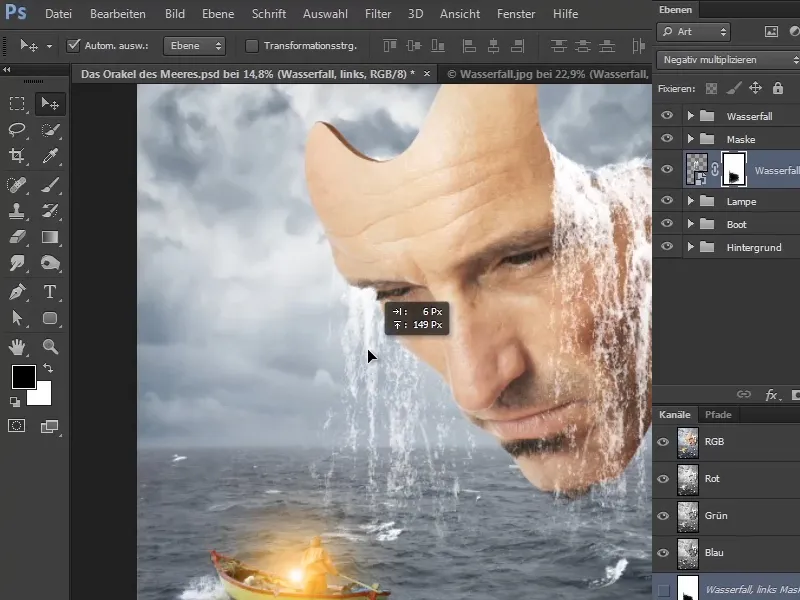The image size is (800, 600).
Task: Toggle visibility of the RGB channel
Action: (663, 442)
